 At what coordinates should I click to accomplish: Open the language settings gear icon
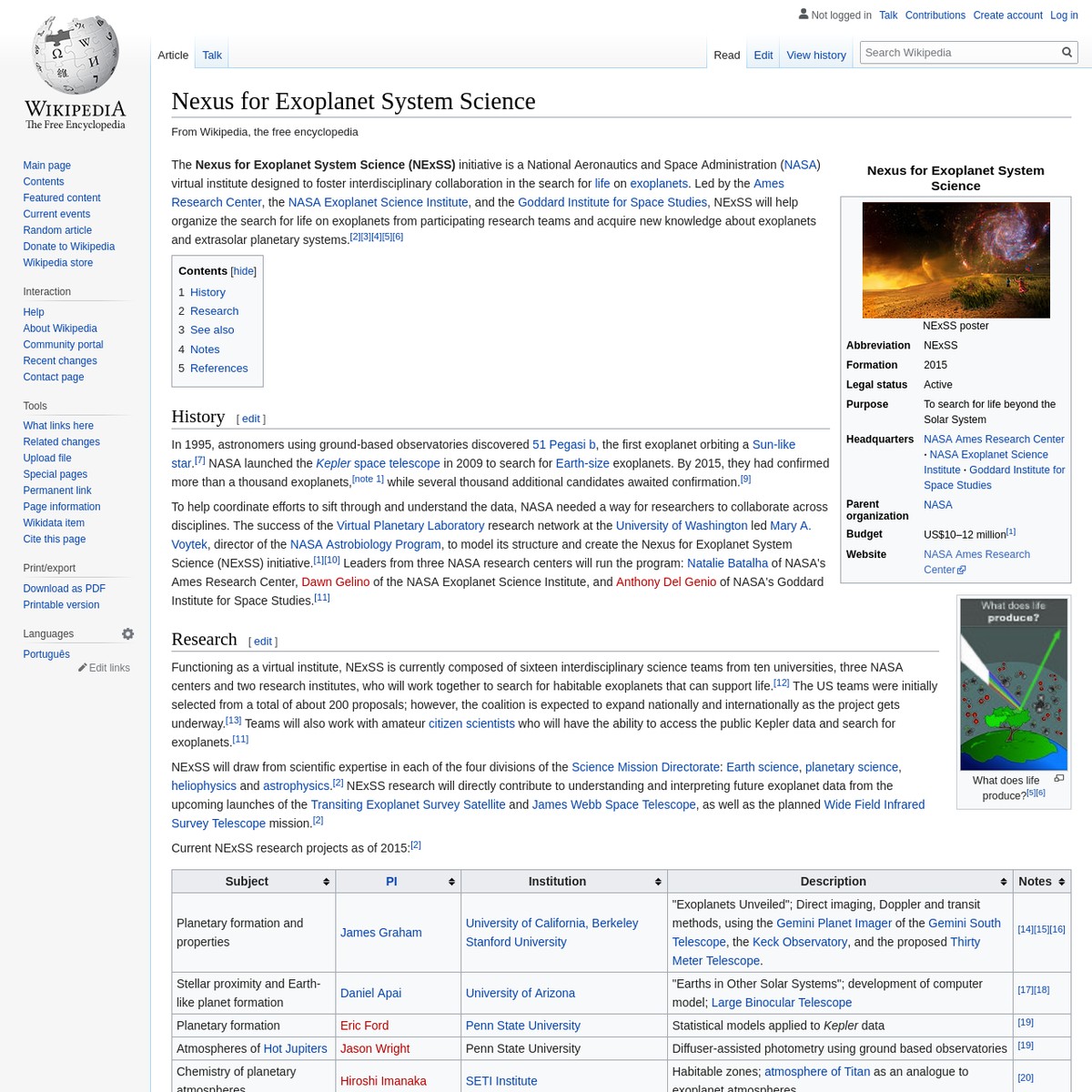pyautogui.click(x=127, y=633)
